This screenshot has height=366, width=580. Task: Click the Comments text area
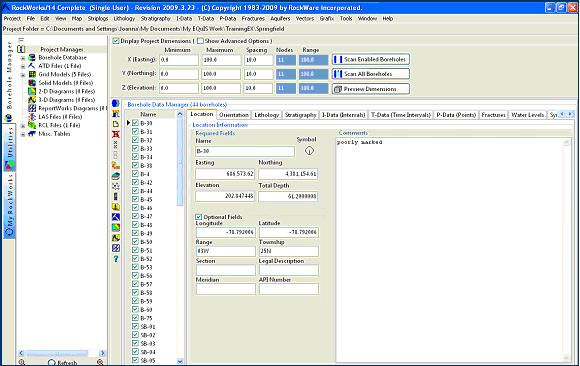pos(453,250)
